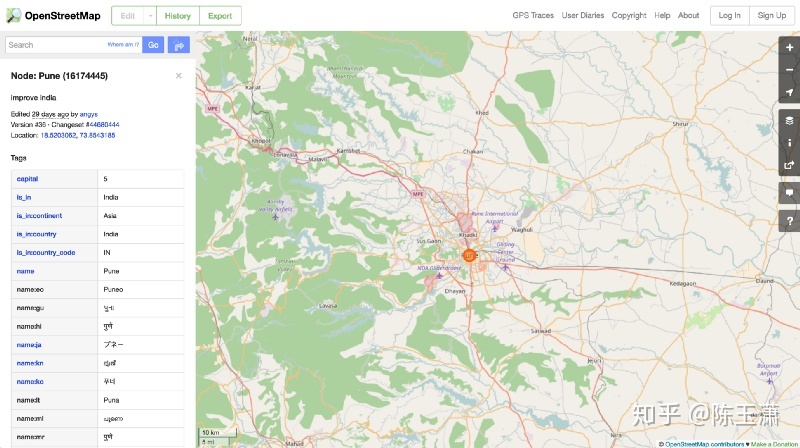Click the is_in:country_code tag key link
This screenshot has height=448, width=800.
point(45,253)
